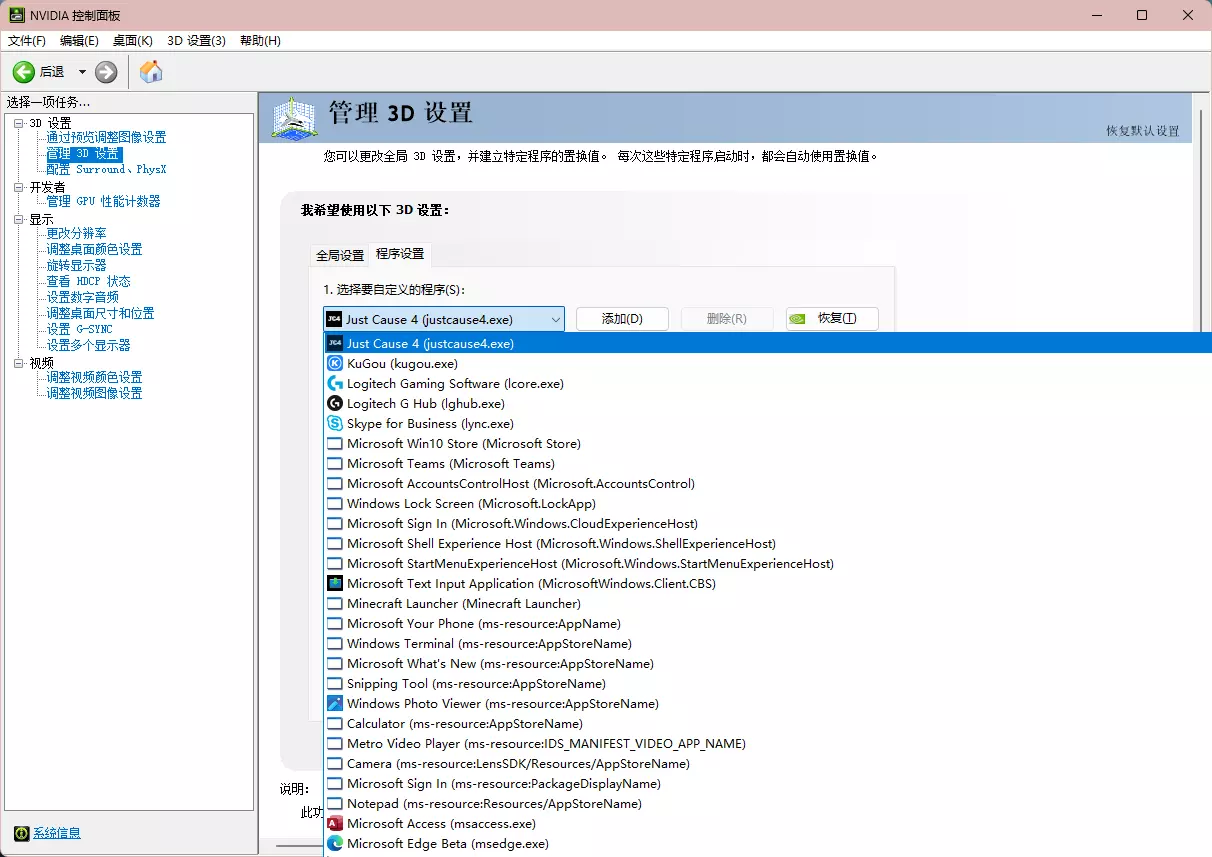This screenshot has width=1212, height=857.
Task: Click the 恢复(T) button
Action: pos(832,319)
